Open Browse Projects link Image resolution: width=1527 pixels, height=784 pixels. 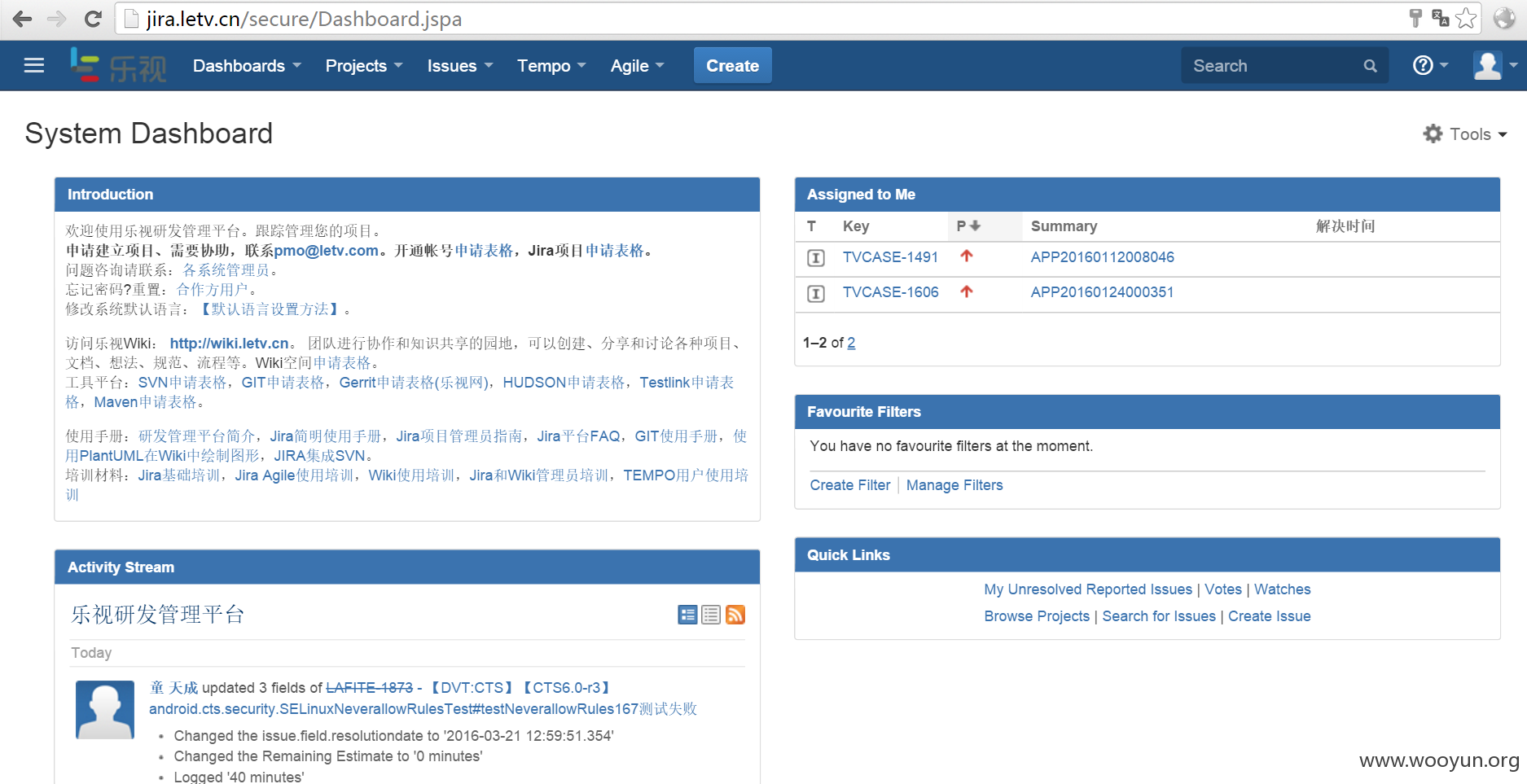[1037, 616]
